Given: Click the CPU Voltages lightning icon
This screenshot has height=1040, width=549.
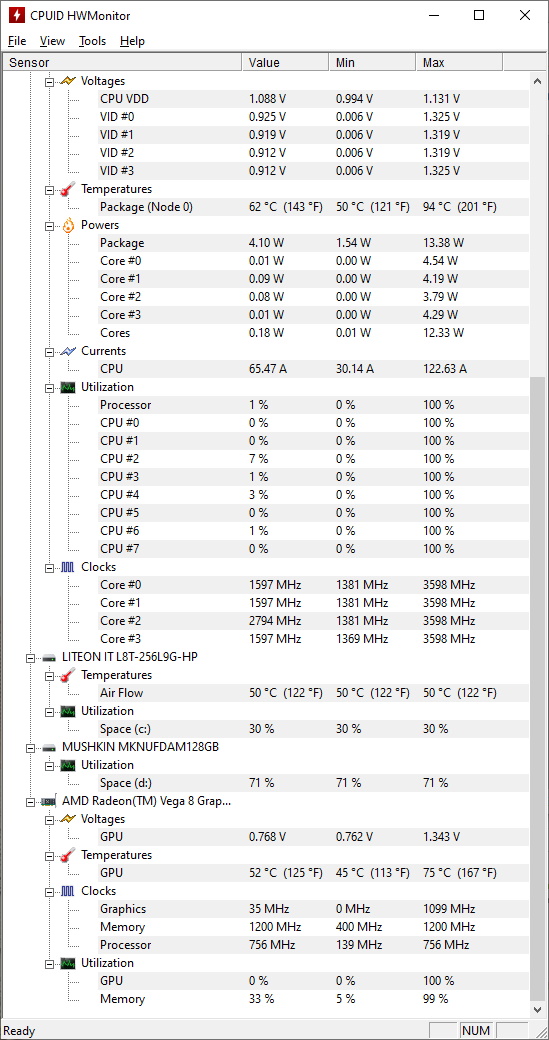Looking at the screenshot, I should click(68, 81).
